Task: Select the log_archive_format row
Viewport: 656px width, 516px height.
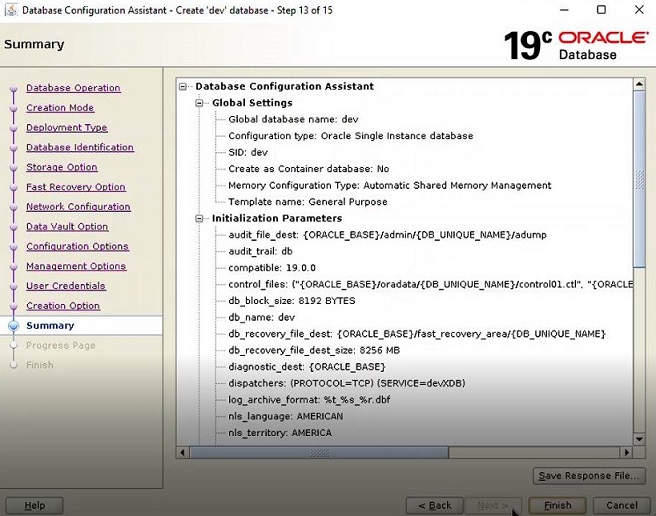Action: click(x=309, y=400)
